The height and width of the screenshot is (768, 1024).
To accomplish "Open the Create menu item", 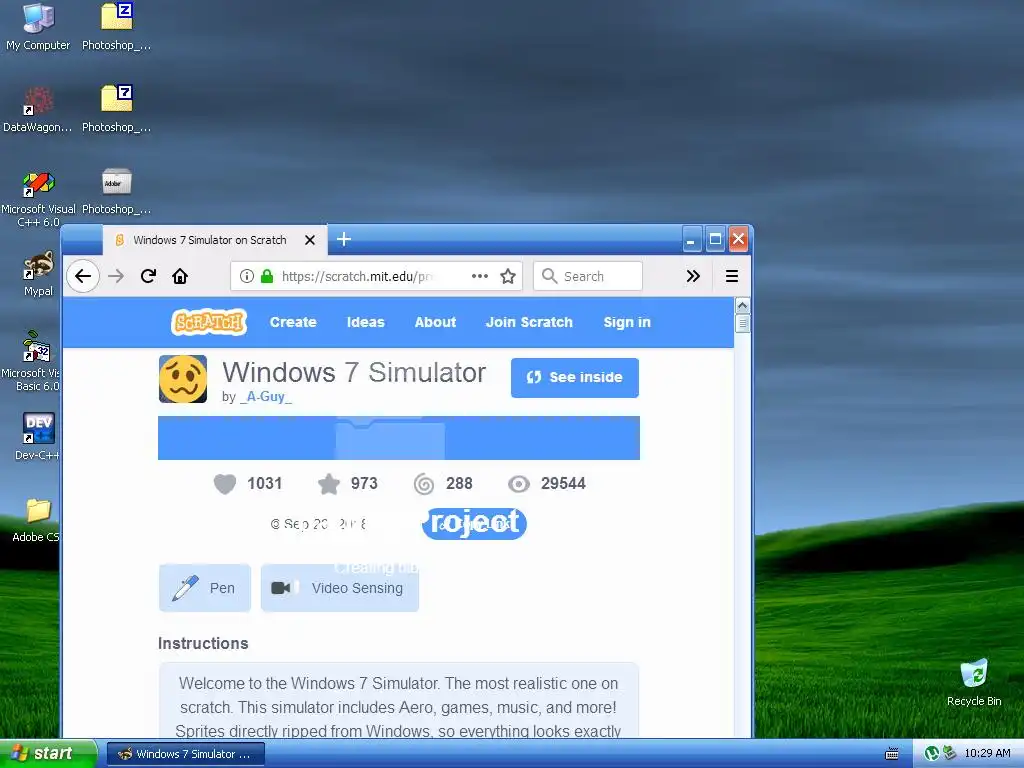I will 293,322.
